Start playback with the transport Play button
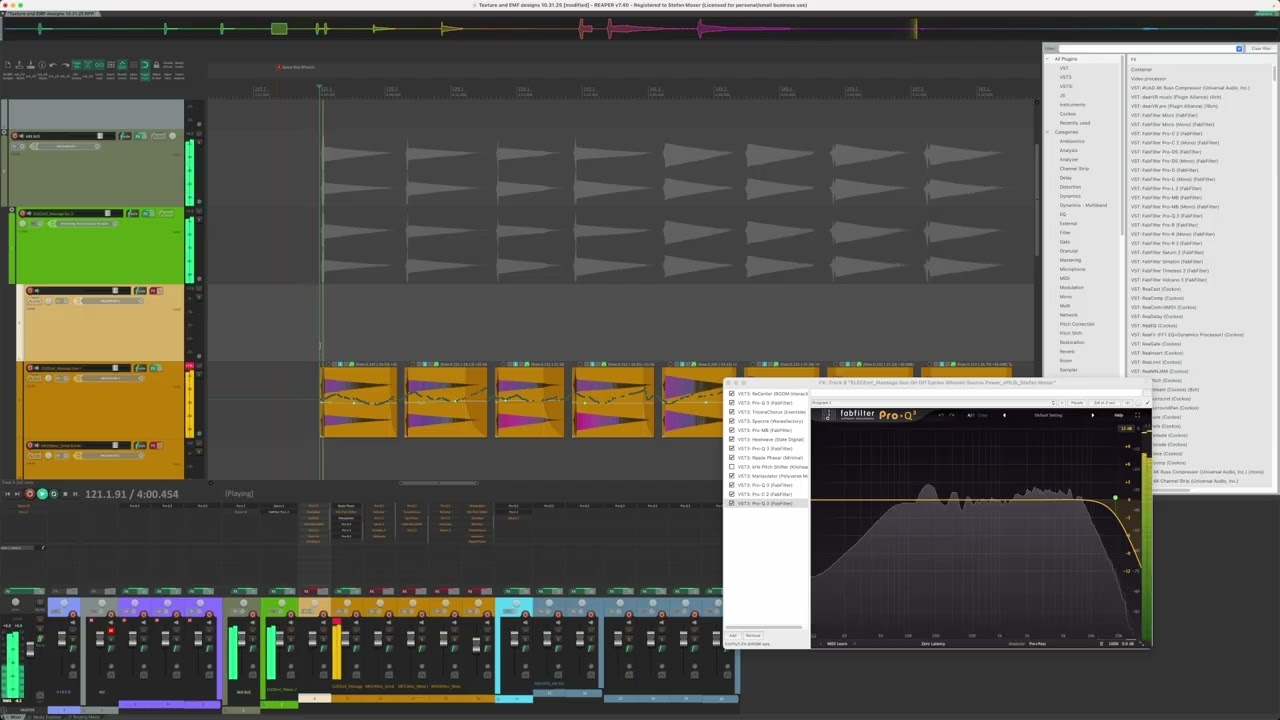Image resolution: width=1280 pixels, height=720 pixels. (x=42, y=494)
